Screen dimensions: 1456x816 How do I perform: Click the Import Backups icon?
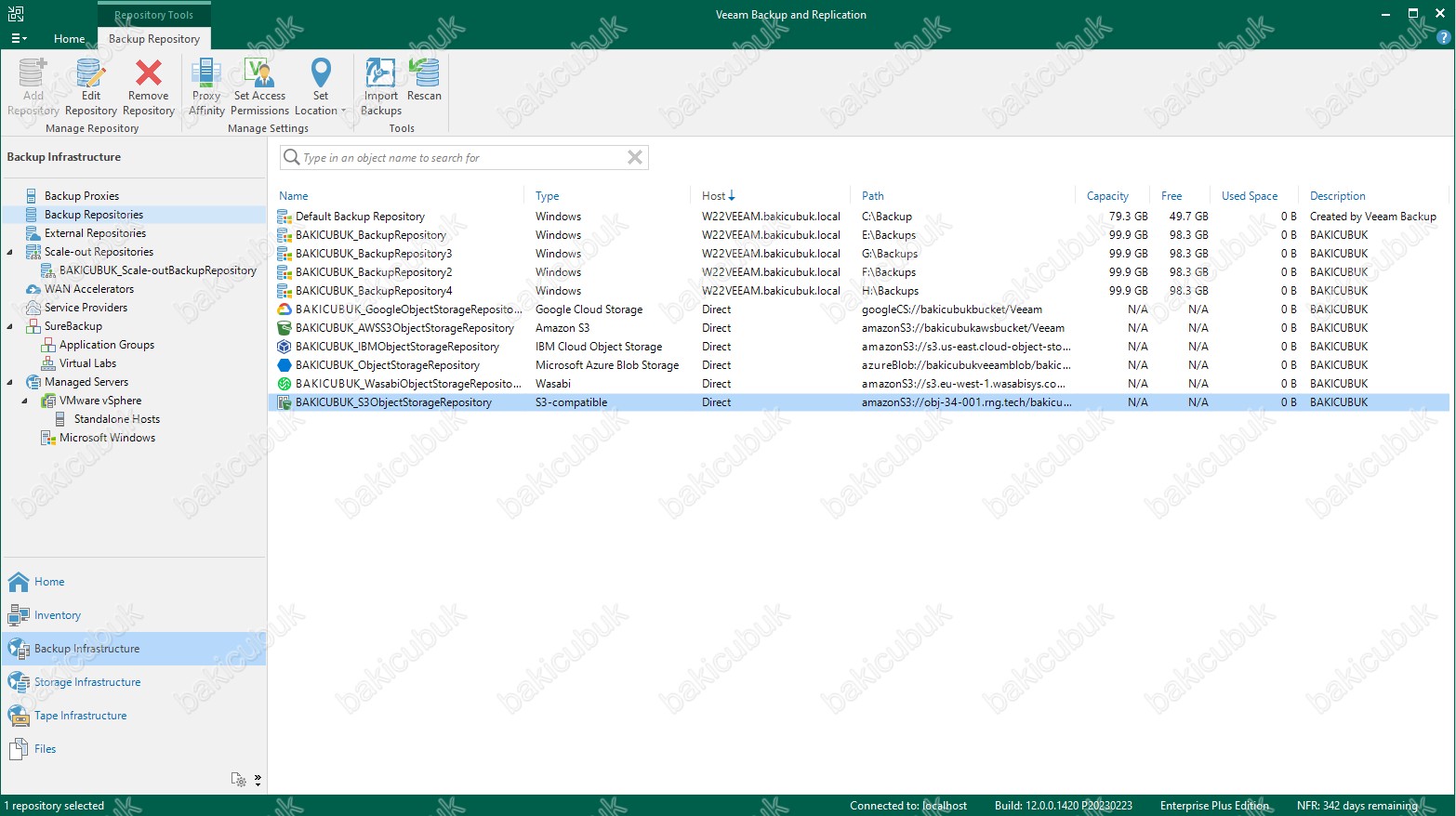click(380, 72)
